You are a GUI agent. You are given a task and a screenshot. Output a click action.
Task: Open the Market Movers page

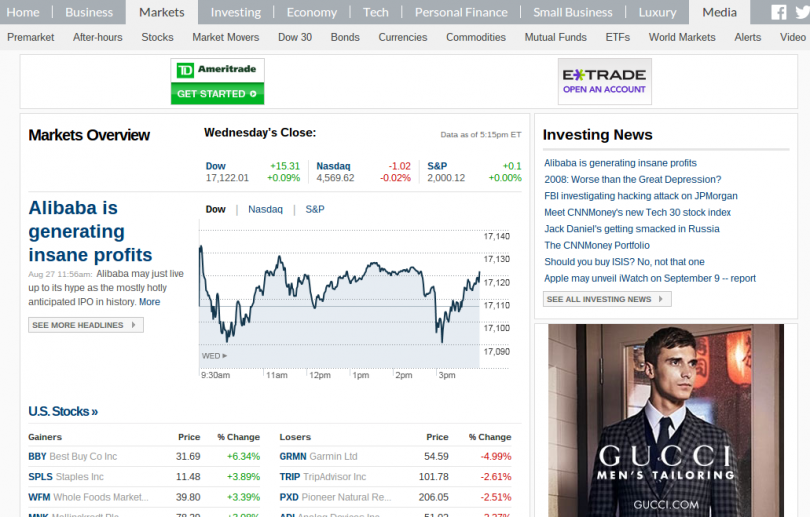[x=226, y=37]
